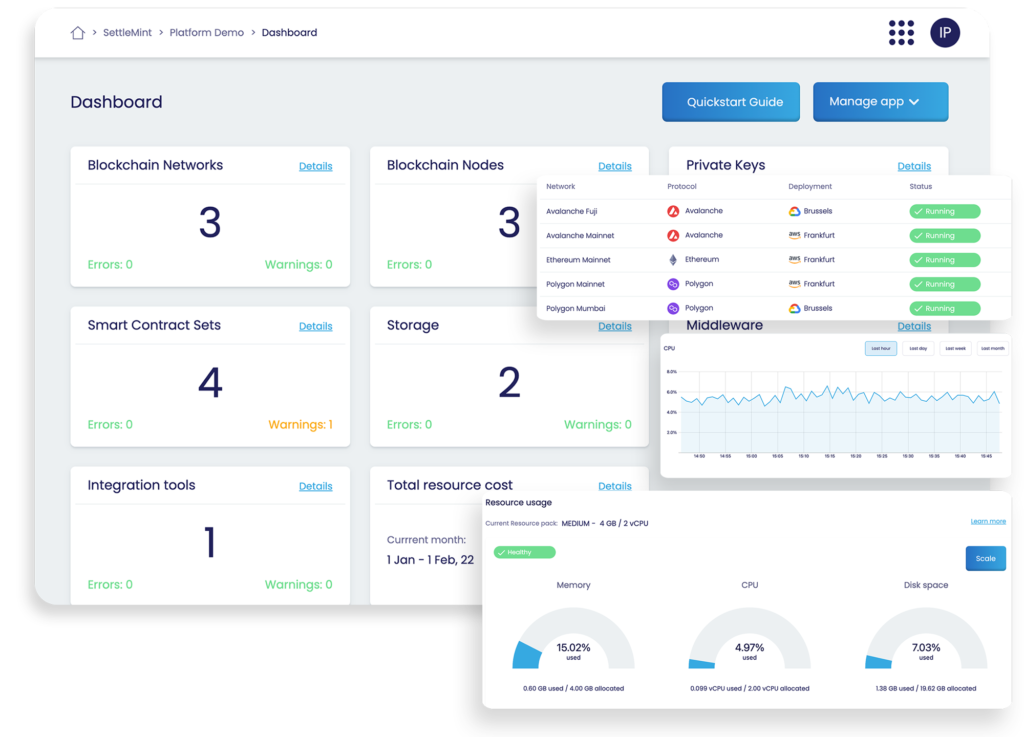
Task: Click 'Avalanche Mainnet' network name
Action: click(x=580, y=236)
